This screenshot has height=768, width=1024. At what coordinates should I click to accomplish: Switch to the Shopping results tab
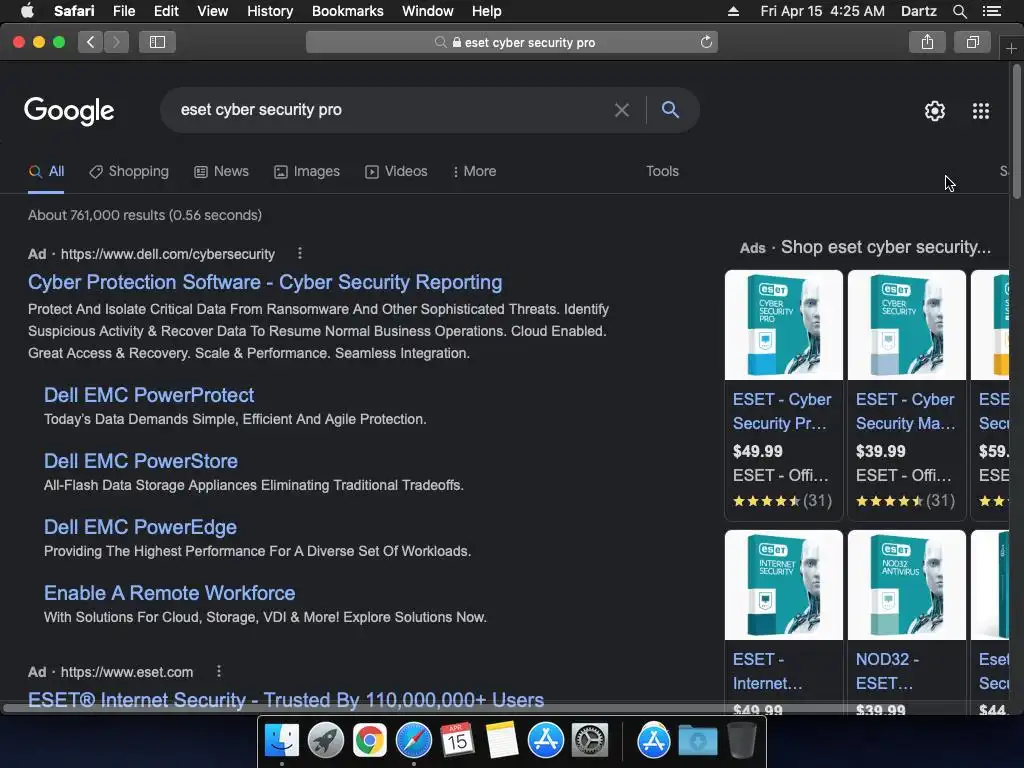[x=129, y=172]
